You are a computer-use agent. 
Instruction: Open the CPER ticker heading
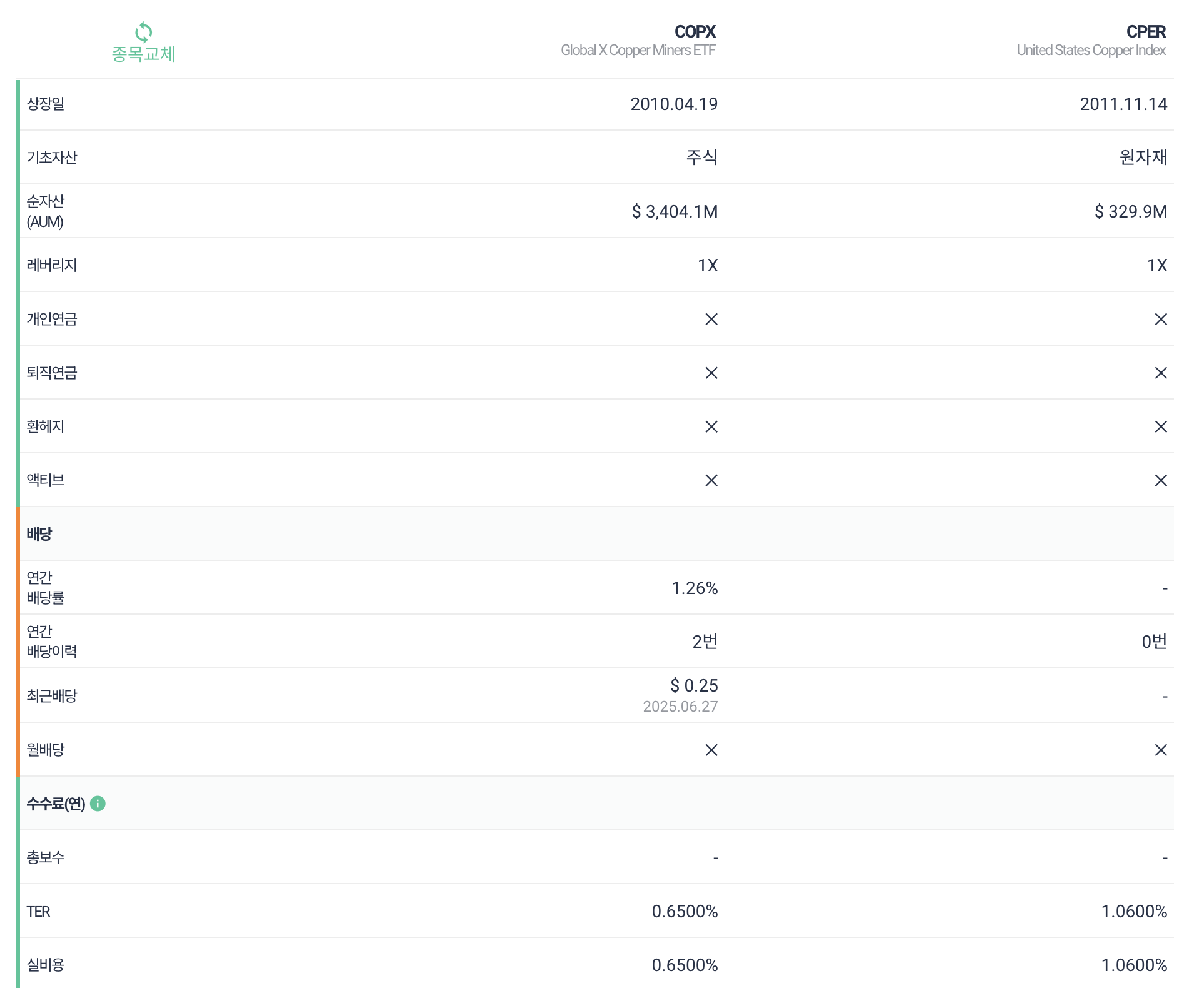point(1145,31)
